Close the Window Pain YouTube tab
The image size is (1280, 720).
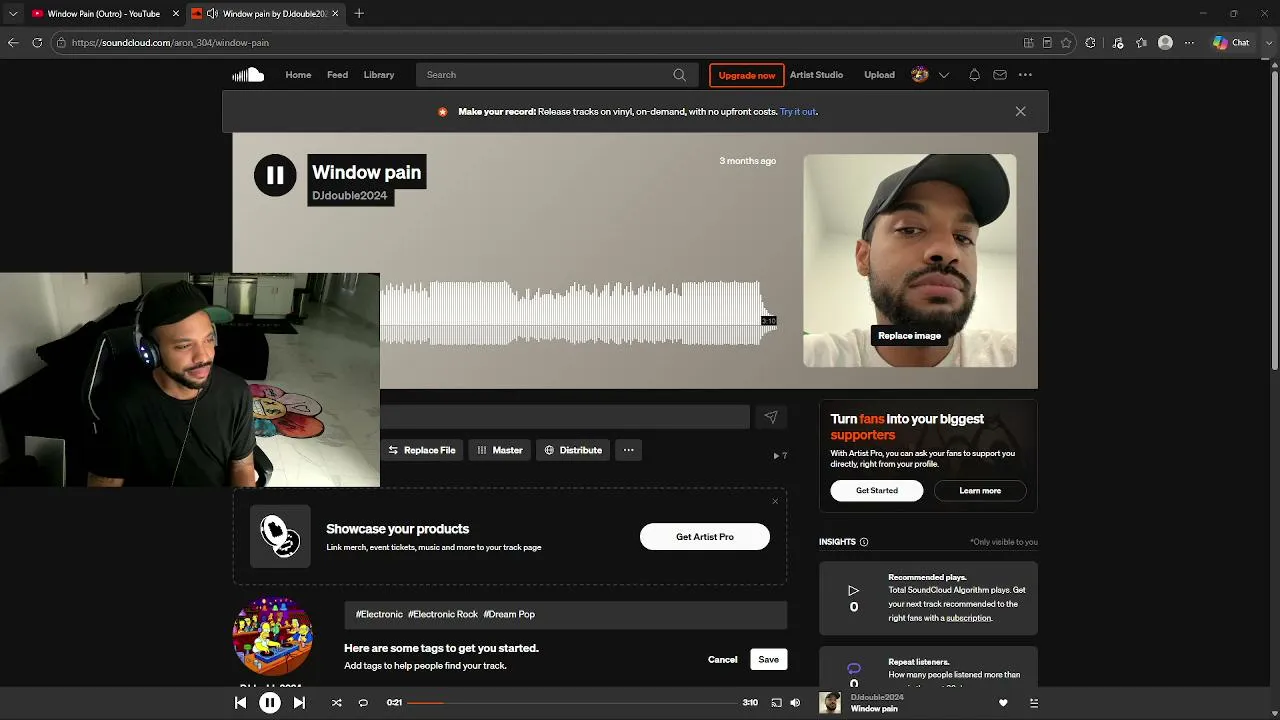[176, 14]
